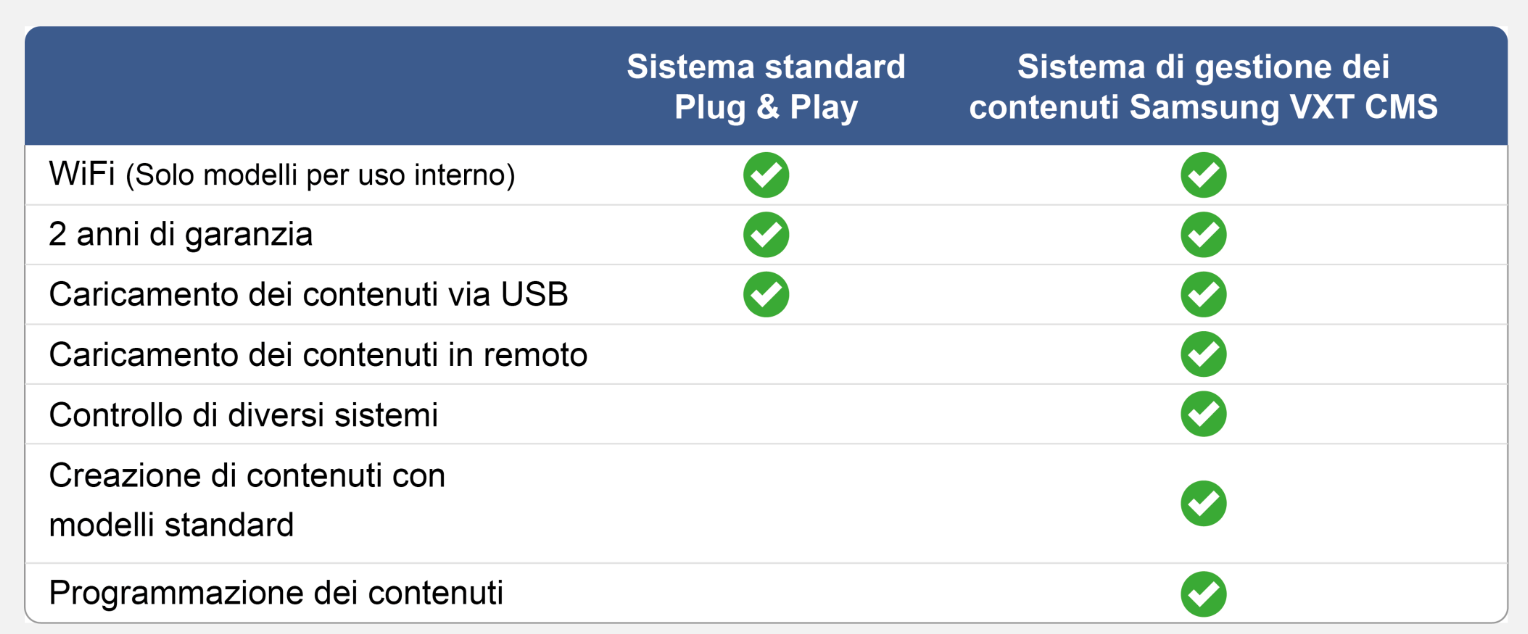Viewport: 1528px width, 634px height.
Task: Click the '2 anni di garanzia' label
Action: coord(181,235)
